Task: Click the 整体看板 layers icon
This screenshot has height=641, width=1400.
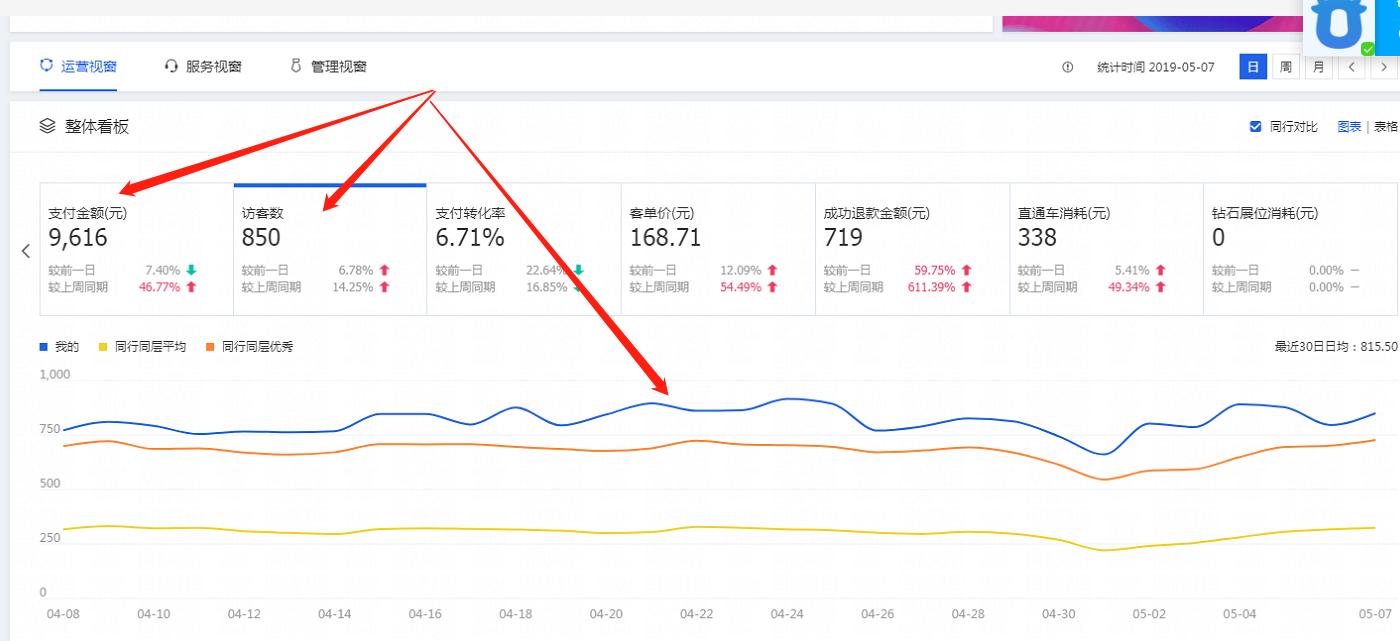Action: 47,126
